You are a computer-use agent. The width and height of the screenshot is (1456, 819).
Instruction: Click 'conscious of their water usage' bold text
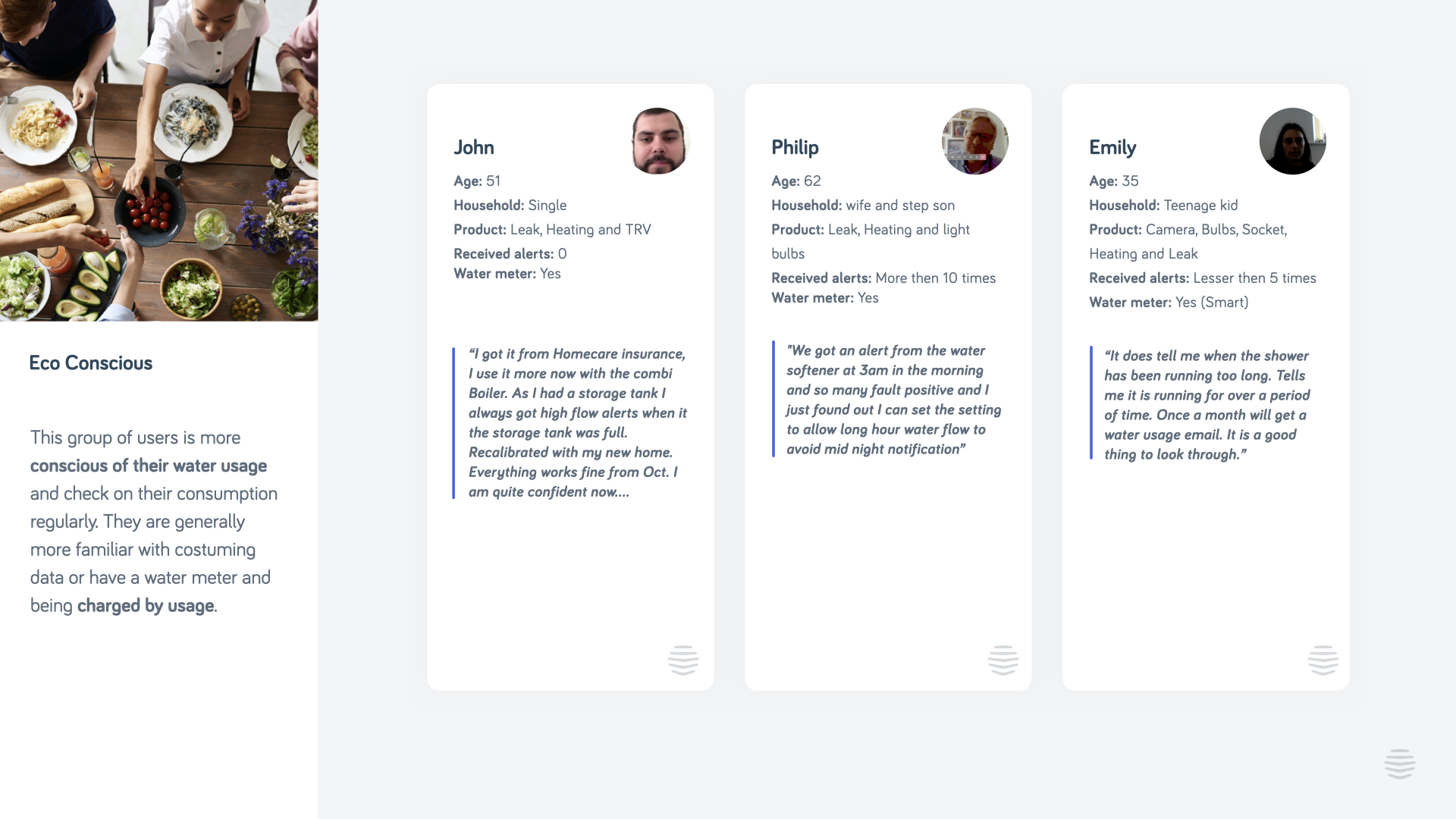[x=149, y=466]
